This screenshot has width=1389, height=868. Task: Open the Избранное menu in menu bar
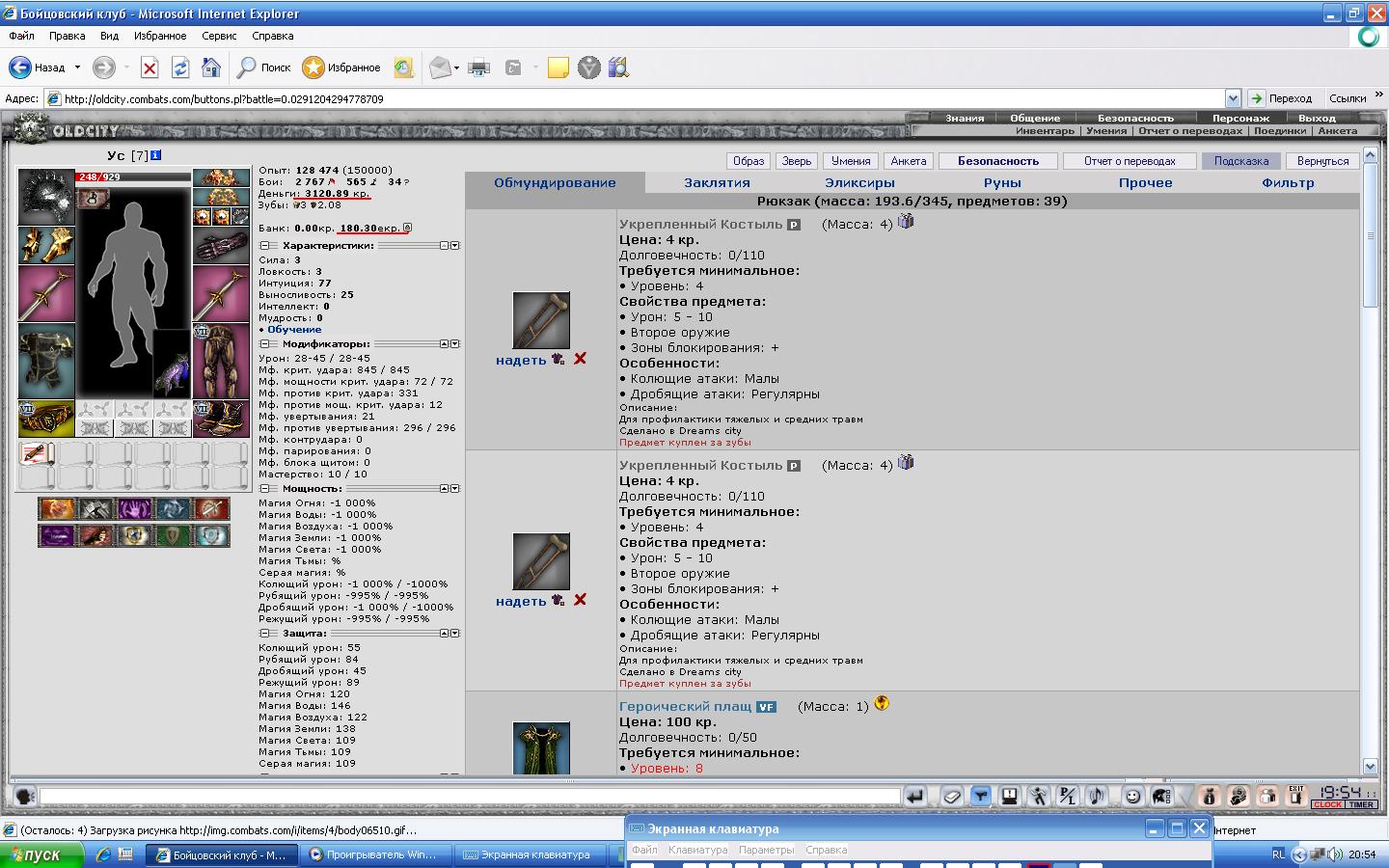(x=160, y=36)
